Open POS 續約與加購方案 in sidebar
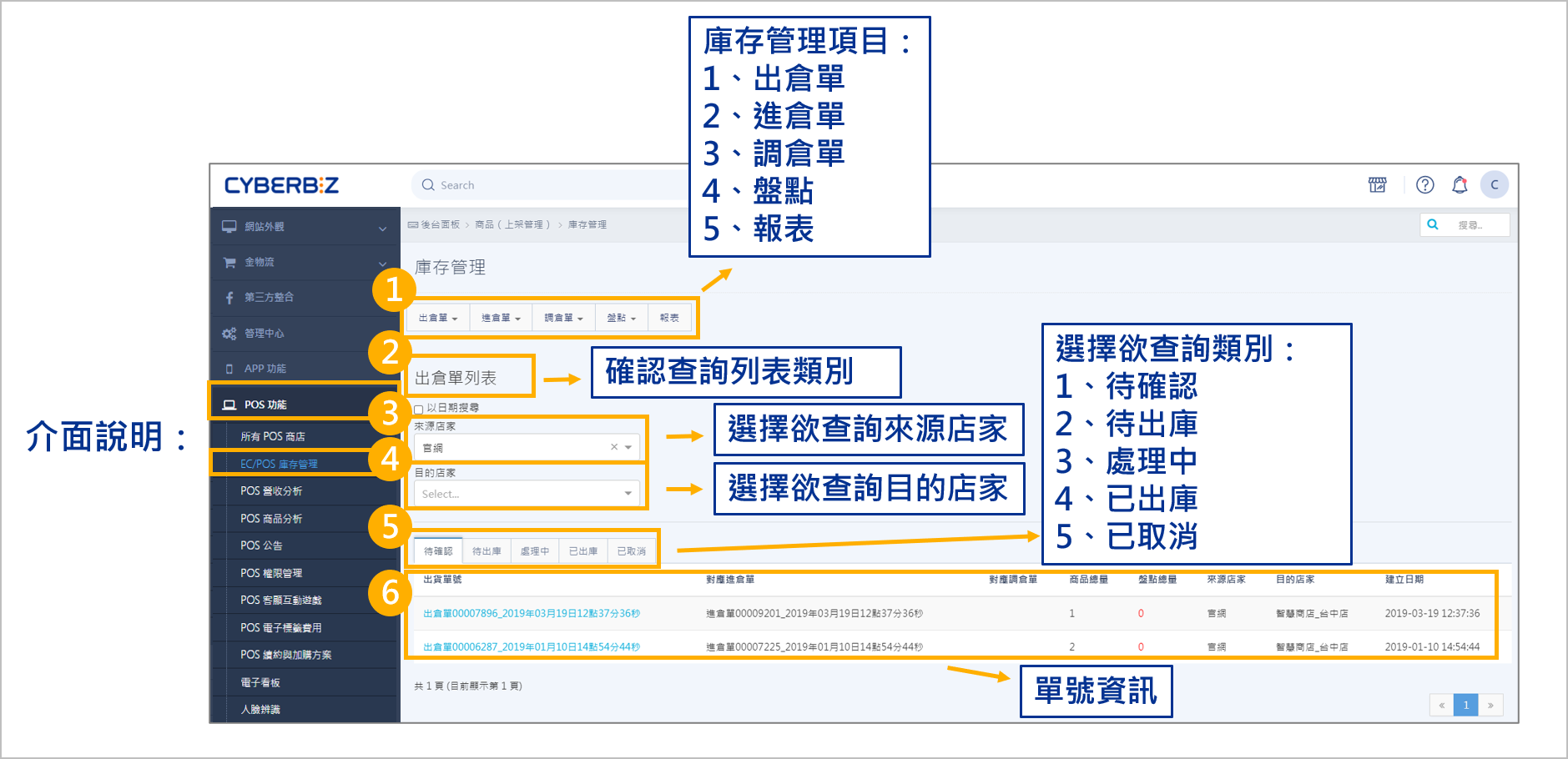1568x759 pixels. click(286, 655)
